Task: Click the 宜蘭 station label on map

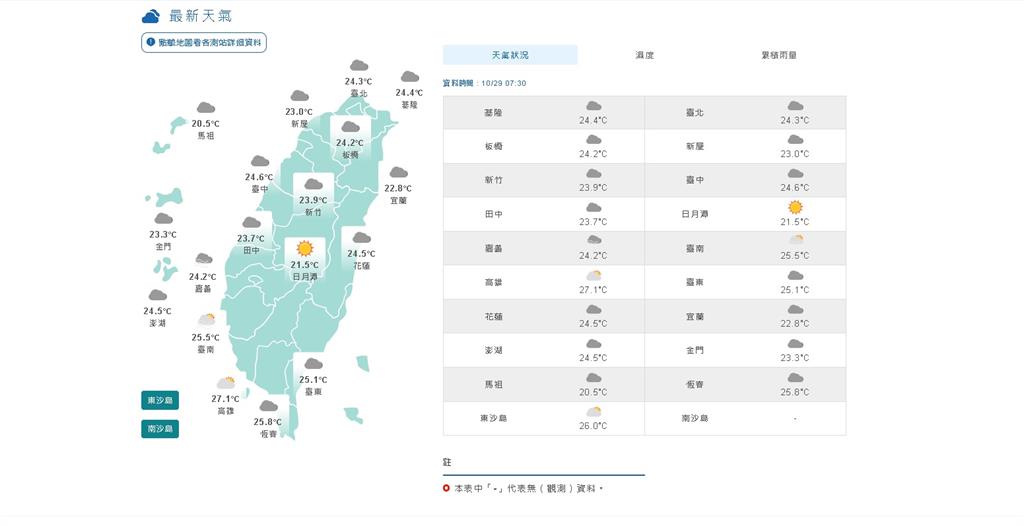Action: 398,201
